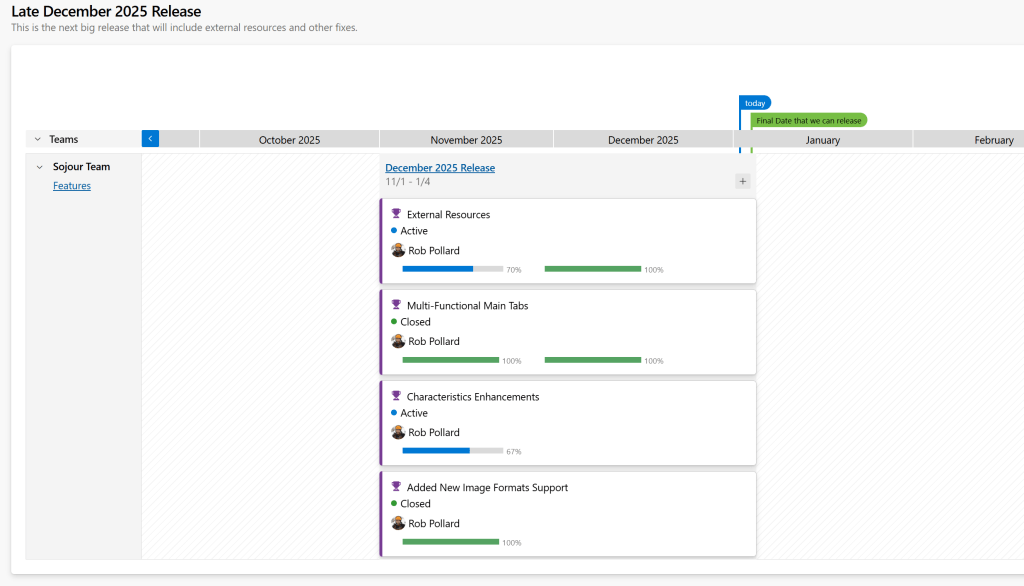Click trophy icon for Added New Image Formats
Viewport: 1024px width, 586px height.
[396, 487]
